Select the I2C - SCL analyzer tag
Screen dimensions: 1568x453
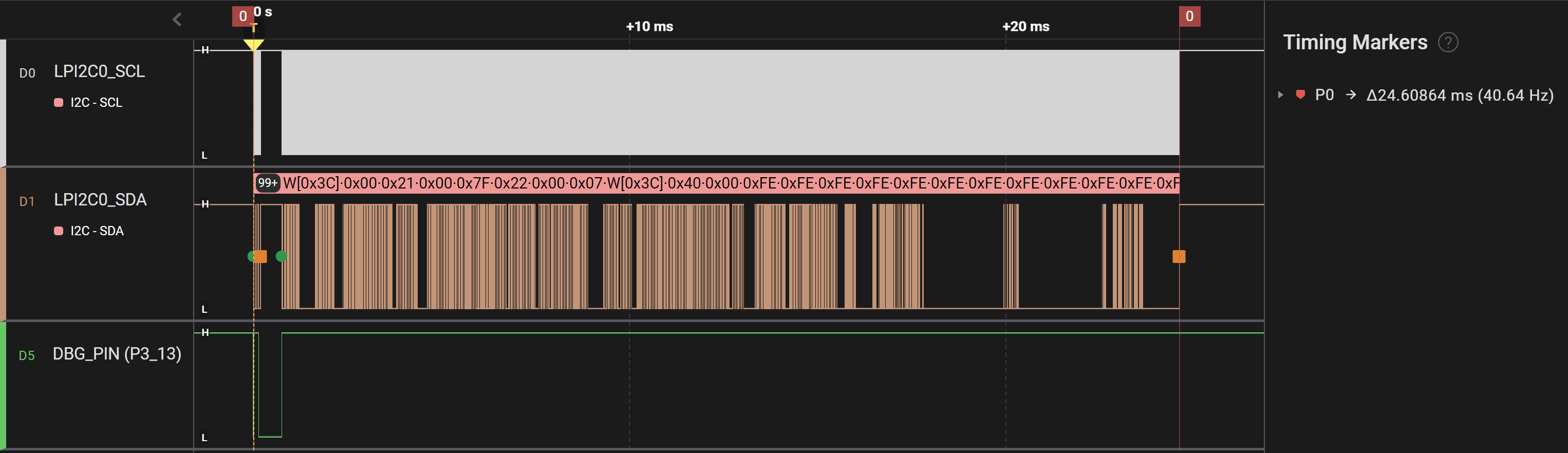[x=96, y=103]
